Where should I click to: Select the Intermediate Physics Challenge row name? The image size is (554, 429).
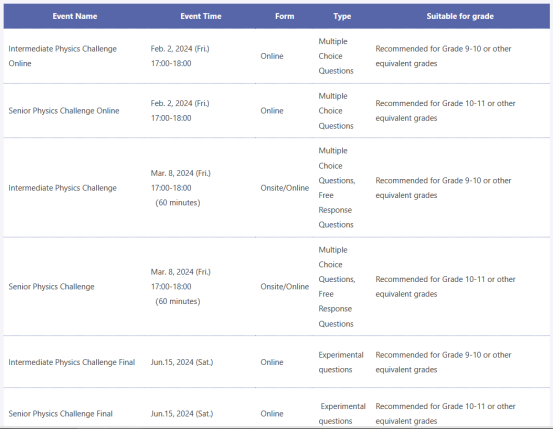pyautogui.click(x=63, y=188)
